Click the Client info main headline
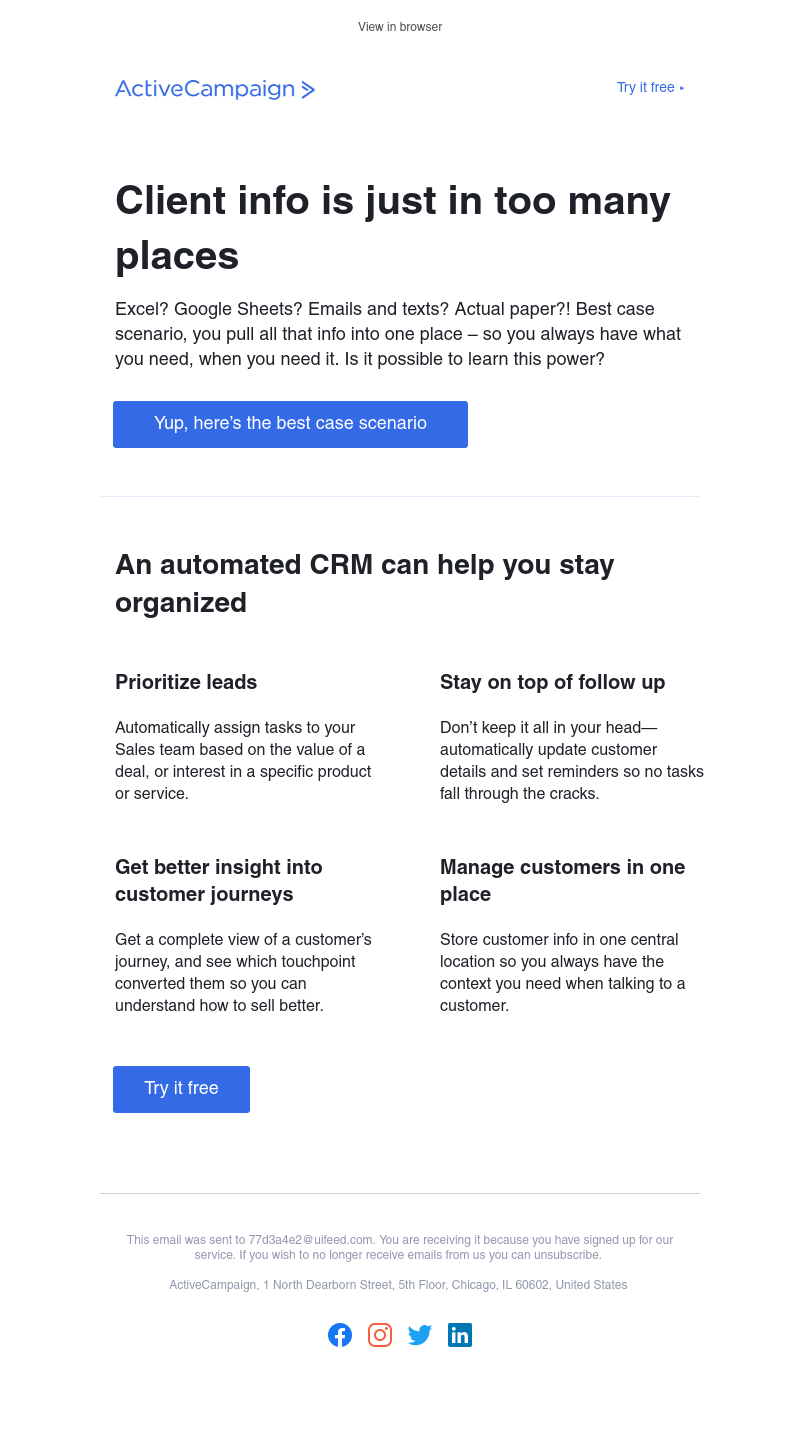The width and height of the screenshot is (800, 1438). (x=392, y=228)
